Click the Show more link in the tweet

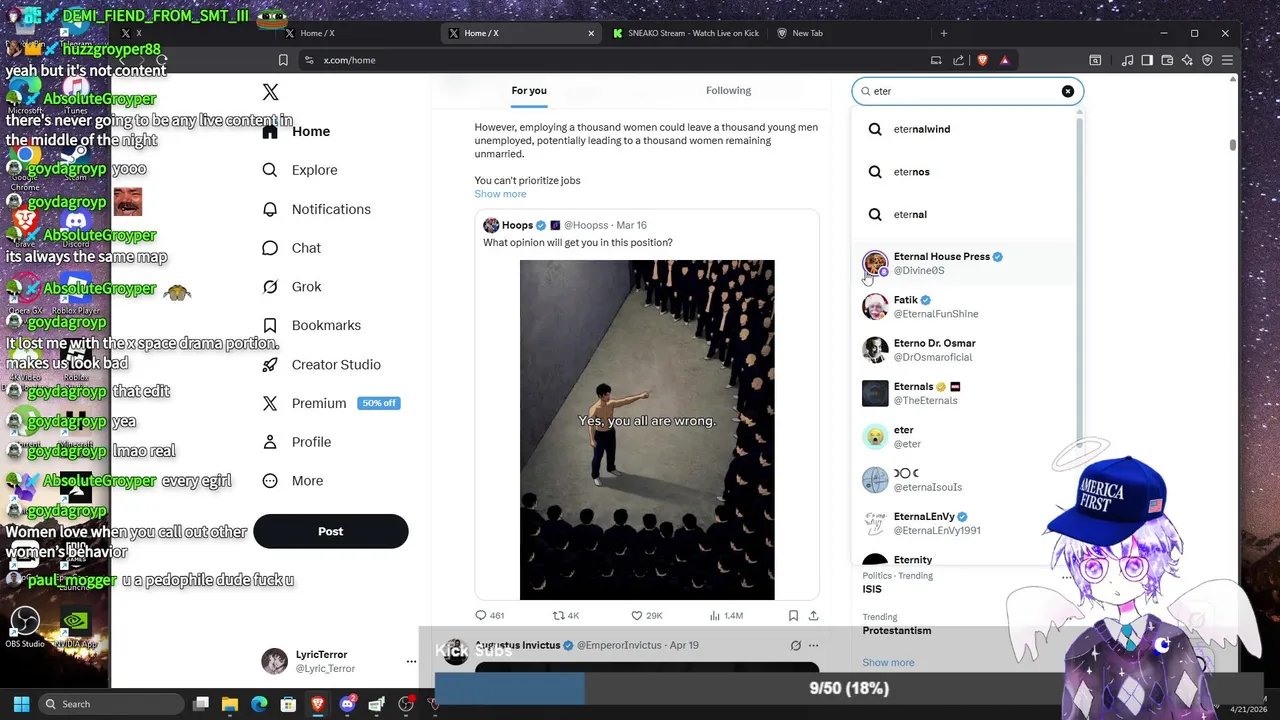pyautogui.click(x=500, y=194)
